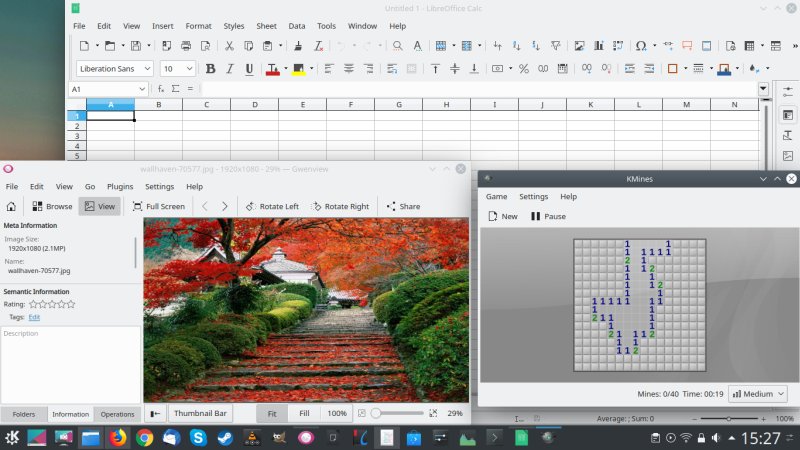Click the Bold formatting icon in Calc
The width and height of the screenshot is (800, 450).
tap(210, 68)
